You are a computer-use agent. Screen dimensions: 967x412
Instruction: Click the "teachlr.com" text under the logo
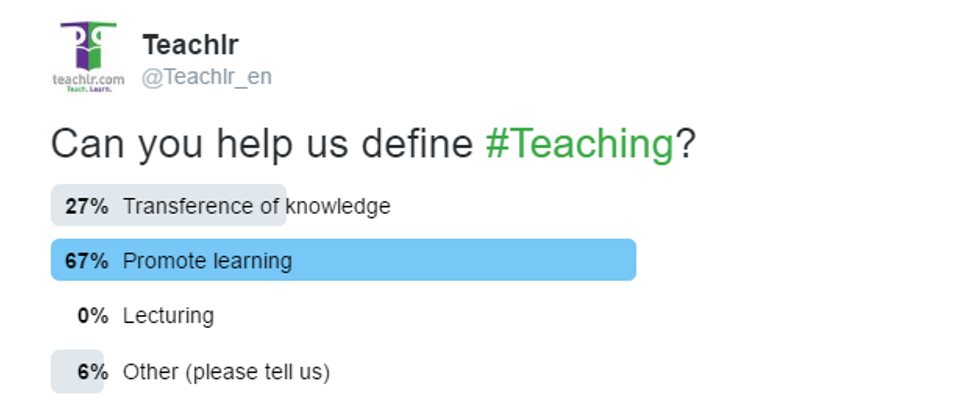point(89,78)
